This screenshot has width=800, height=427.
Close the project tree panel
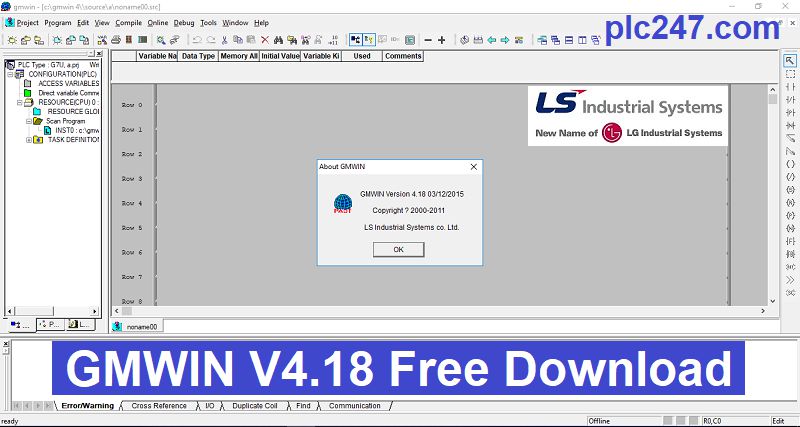coord(98,54)
